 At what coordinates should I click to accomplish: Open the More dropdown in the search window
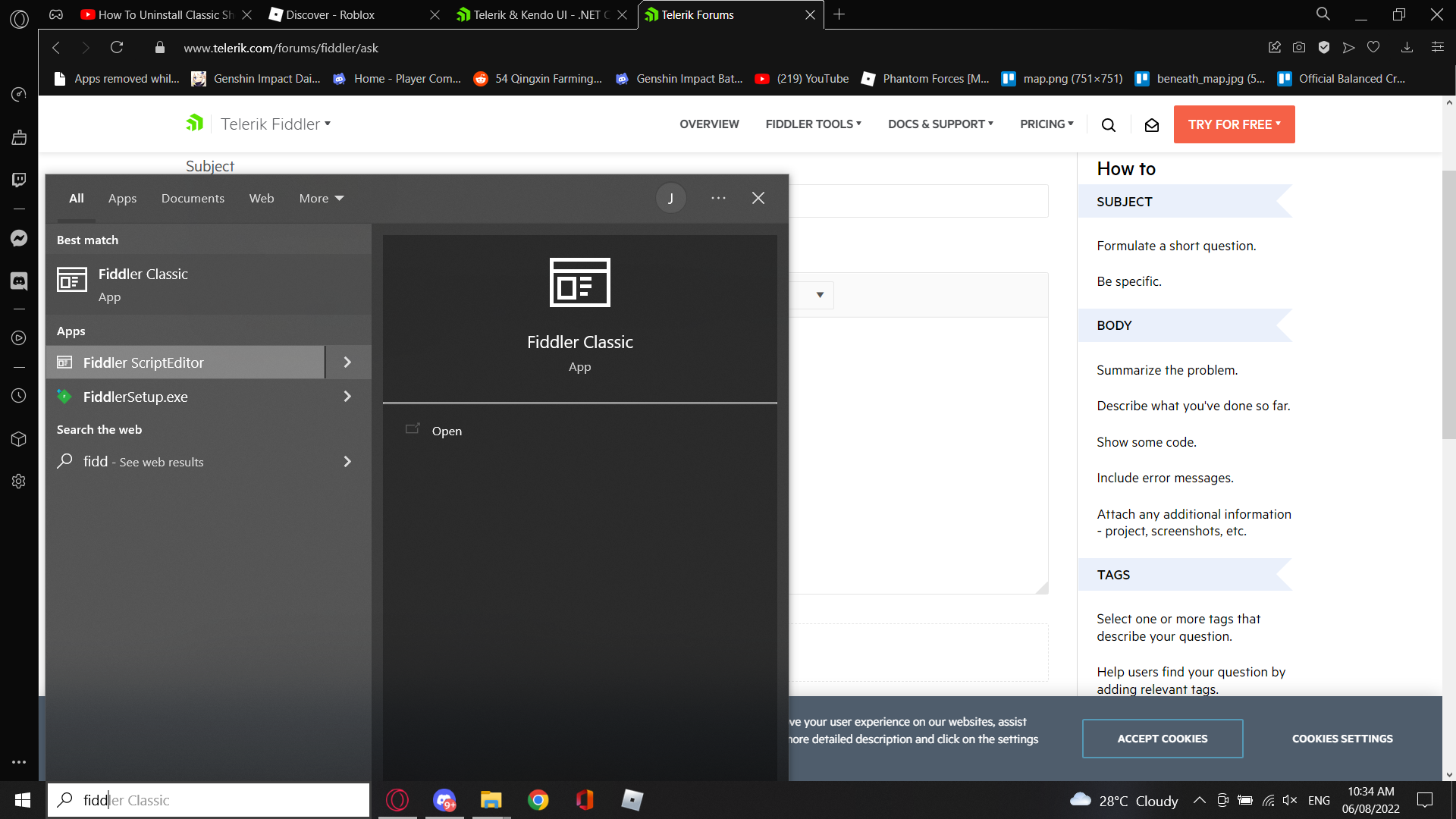(321, 198)
